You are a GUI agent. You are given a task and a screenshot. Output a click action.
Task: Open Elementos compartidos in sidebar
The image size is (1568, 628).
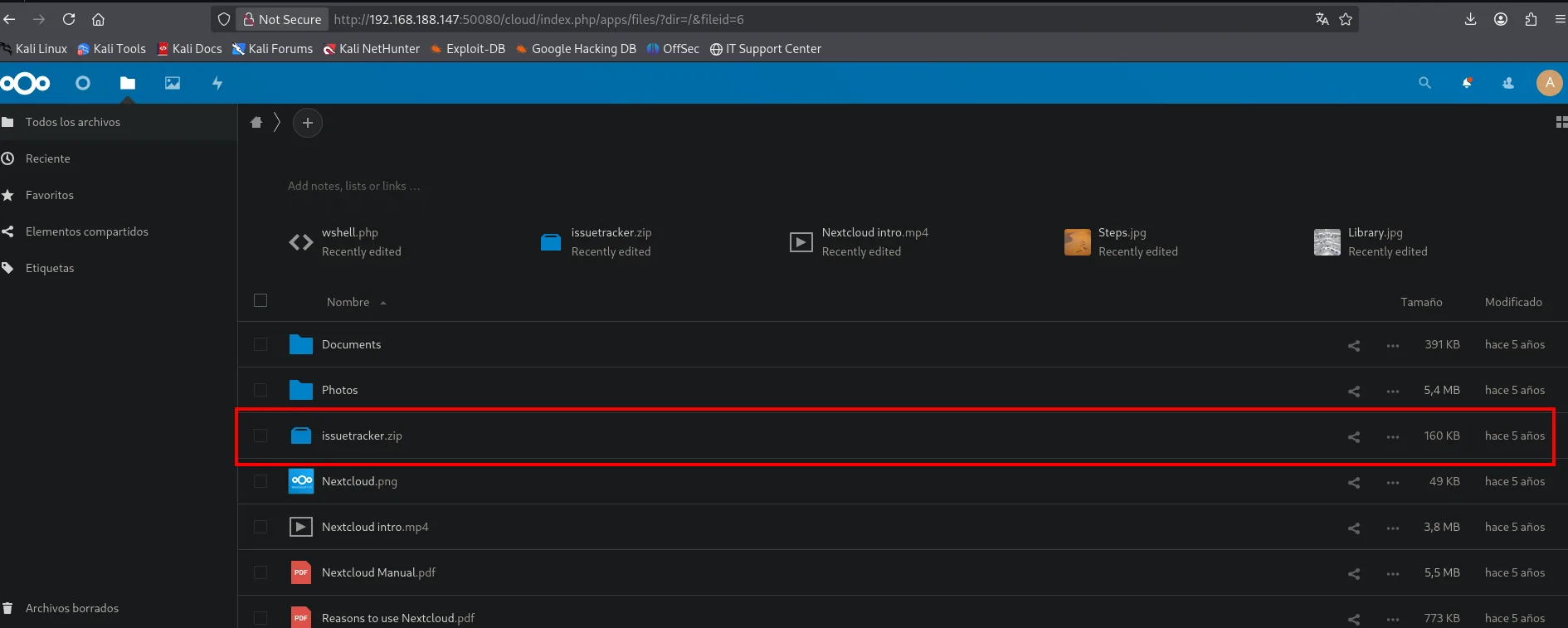pos(119,231)
